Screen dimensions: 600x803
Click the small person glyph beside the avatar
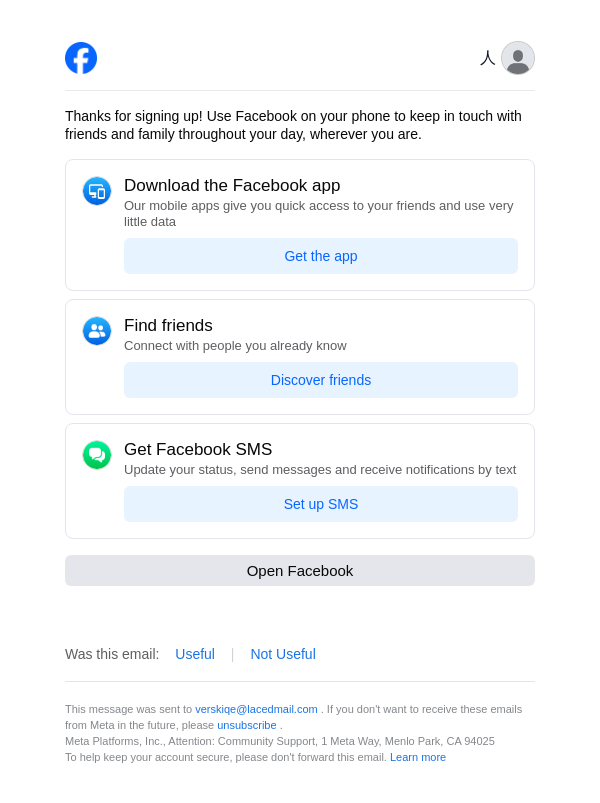(x=488, y=58)
